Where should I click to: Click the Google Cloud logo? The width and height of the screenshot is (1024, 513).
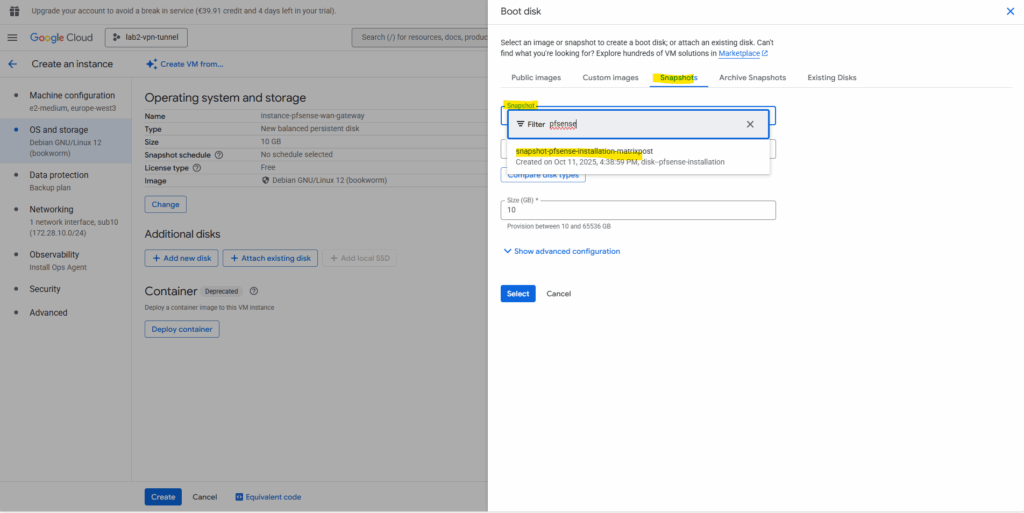(x=61, y=38)
